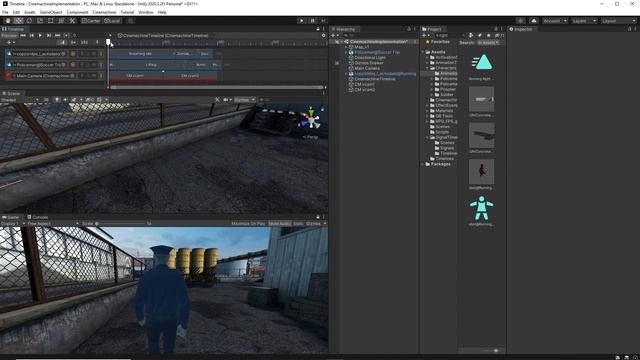Viewport: 640px width, 360px height.
Task: Switch to the Game tab
Action: pyautogui.click(x=11, y=217)
